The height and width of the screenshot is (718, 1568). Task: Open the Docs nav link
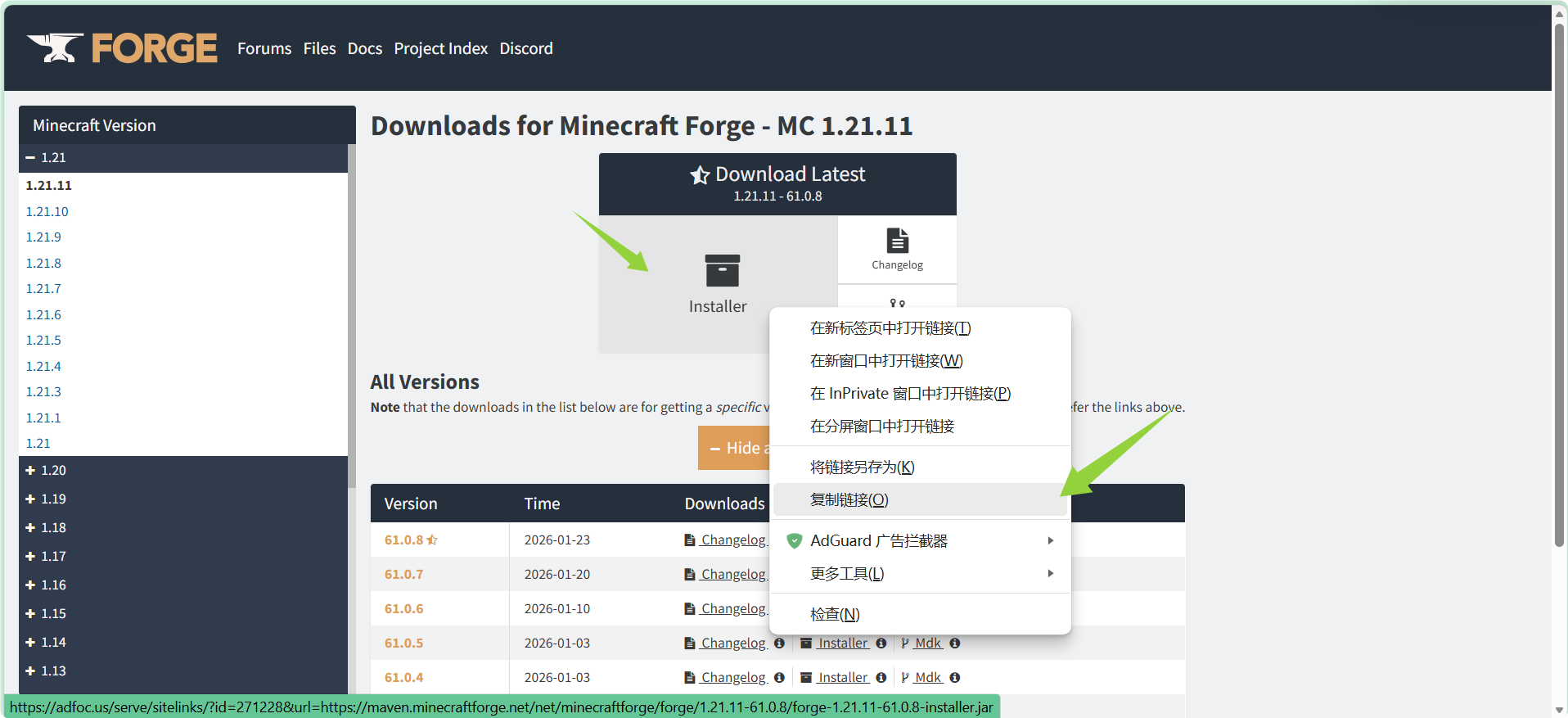pyautogui.click(x=365, y=48)
